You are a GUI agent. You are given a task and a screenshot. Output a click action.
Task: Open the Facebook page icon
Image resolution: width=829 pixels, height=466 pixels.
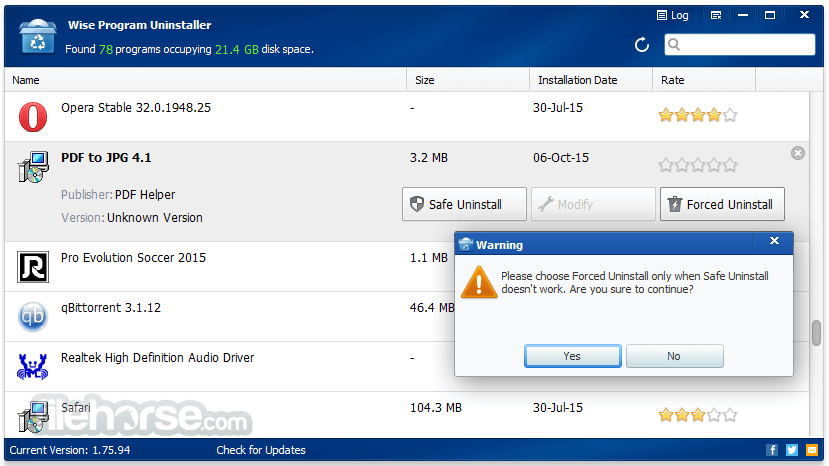[x=772, y=450]
